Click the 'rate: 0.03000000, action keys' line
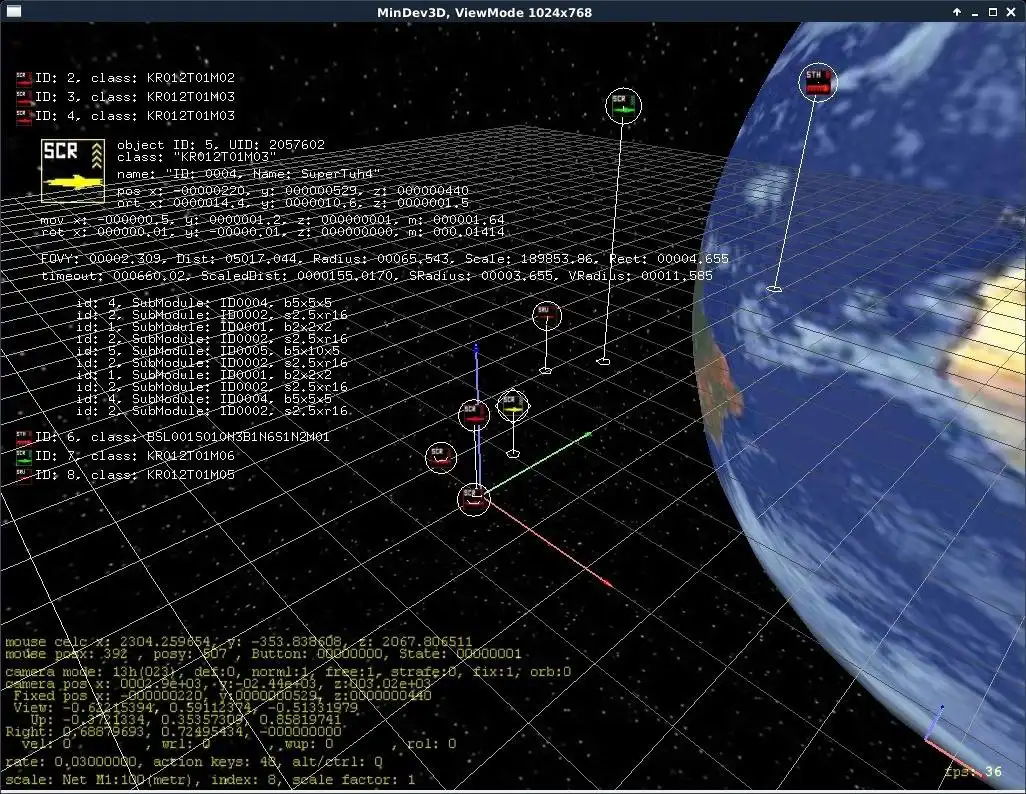This screenshot has width=1026, height=794. click(x=194, y=762)
